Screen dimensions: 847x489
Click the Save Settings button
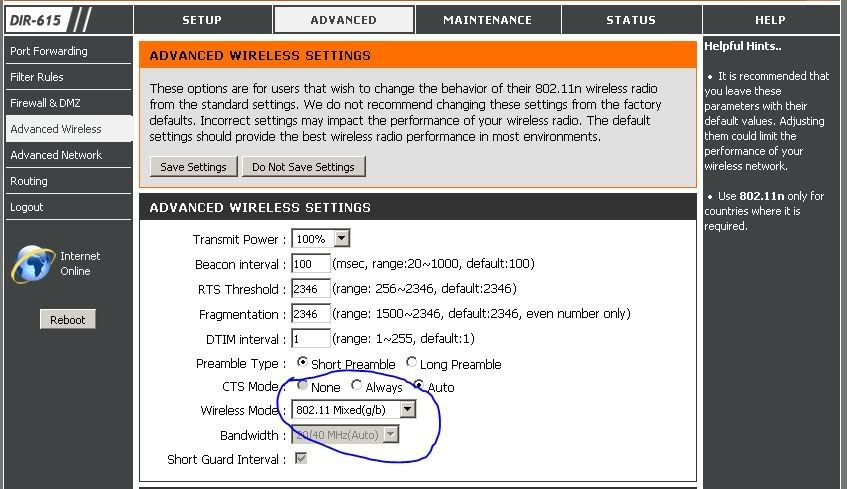click(193, 167)
